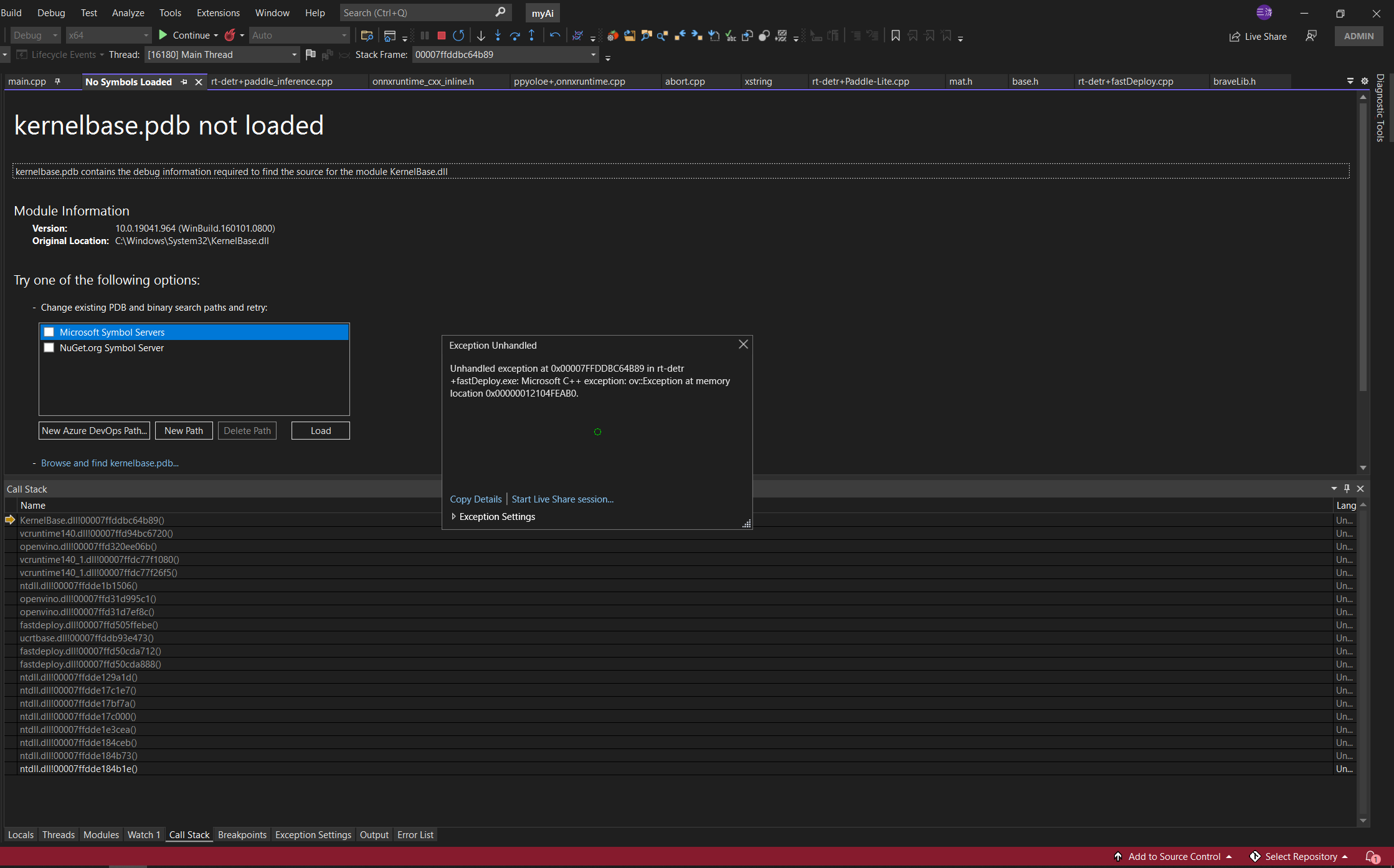This screenshot has width=1394, height=868.
Task: Click the Hot Reload flame icon
Action: (230, 35)
